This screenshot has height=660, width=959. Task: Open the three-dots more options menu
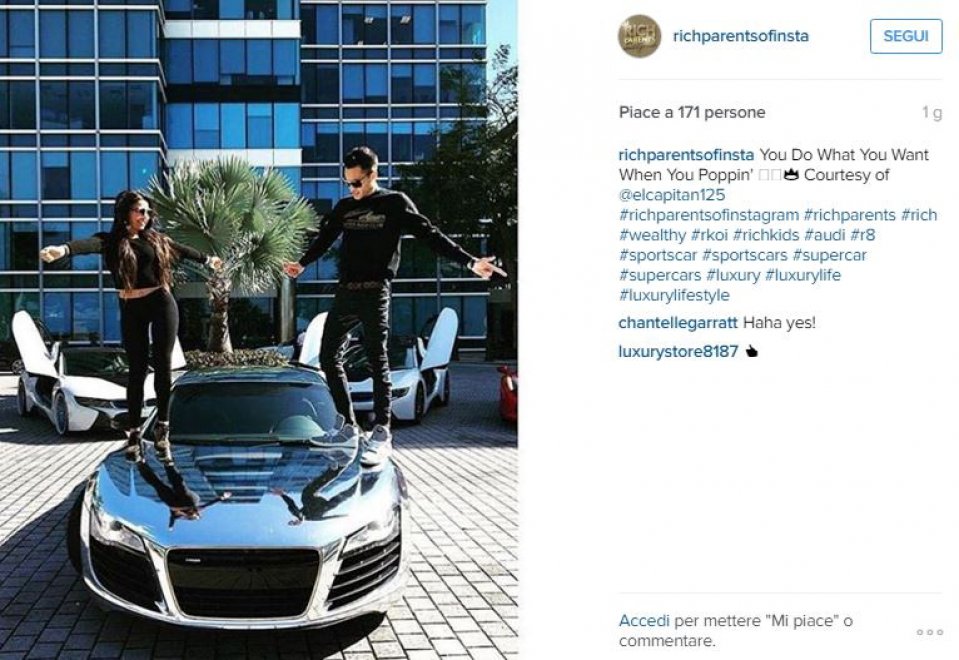(x=929, y=632)
